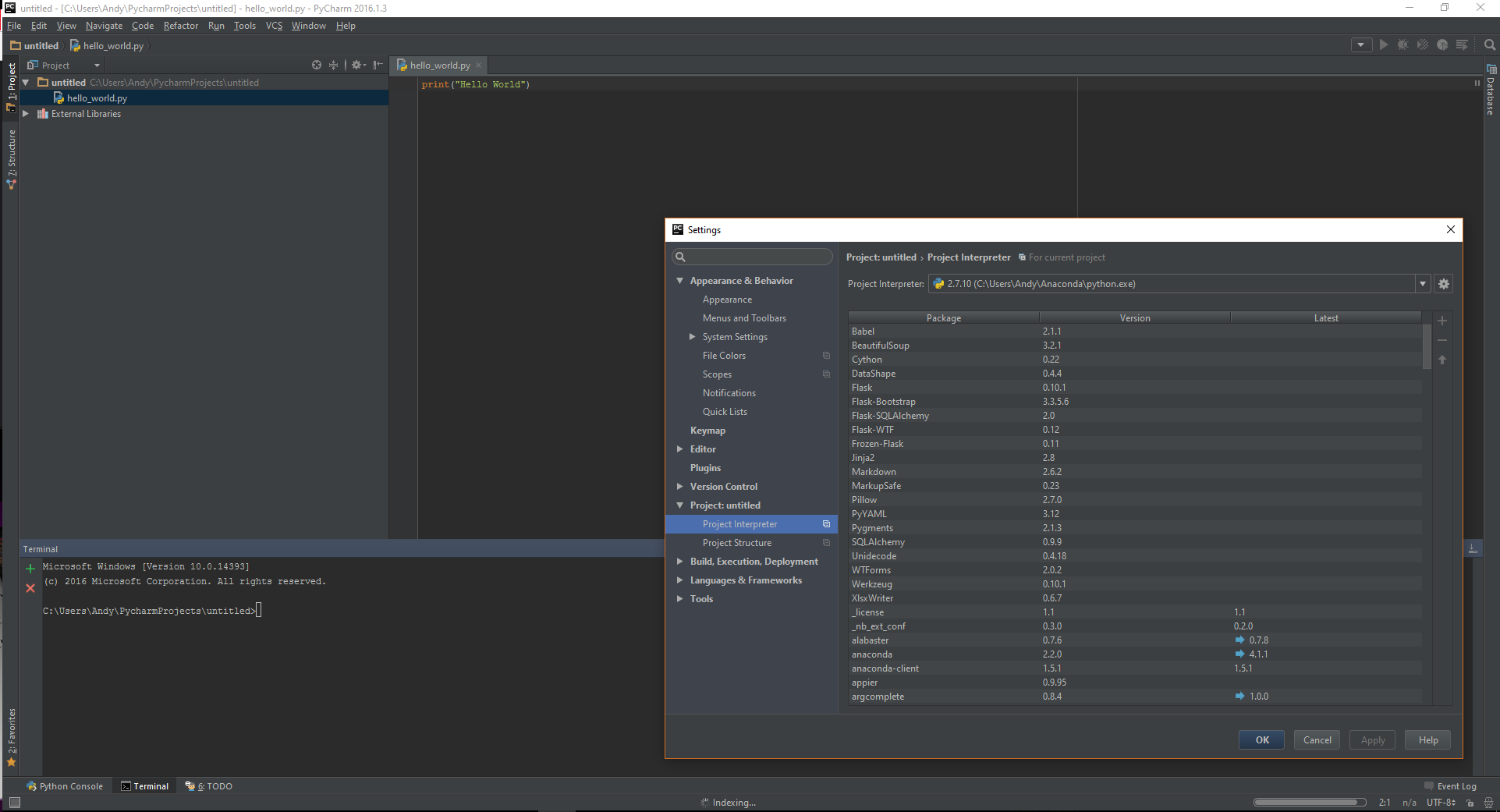
Task: Open Hector inspections icon in status bar
Action: [x=1488, y=803]
